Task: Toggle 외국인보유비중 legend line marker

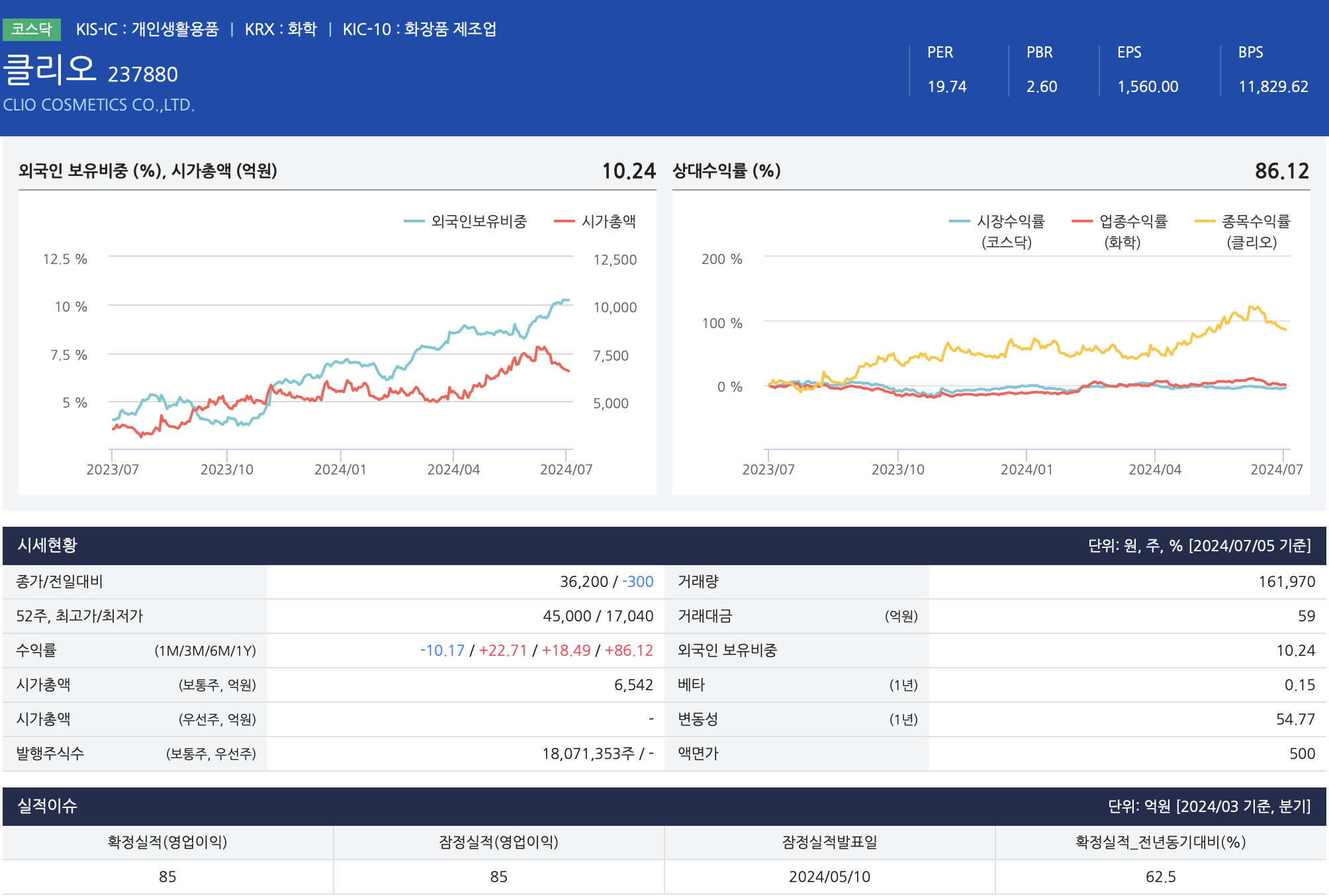Action: [414, 222]
